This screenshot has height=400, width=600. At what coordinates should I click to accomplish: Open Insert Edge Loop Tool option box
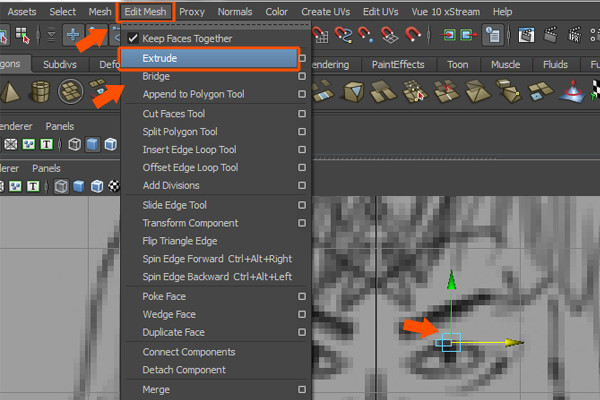[x=302, y=150]
